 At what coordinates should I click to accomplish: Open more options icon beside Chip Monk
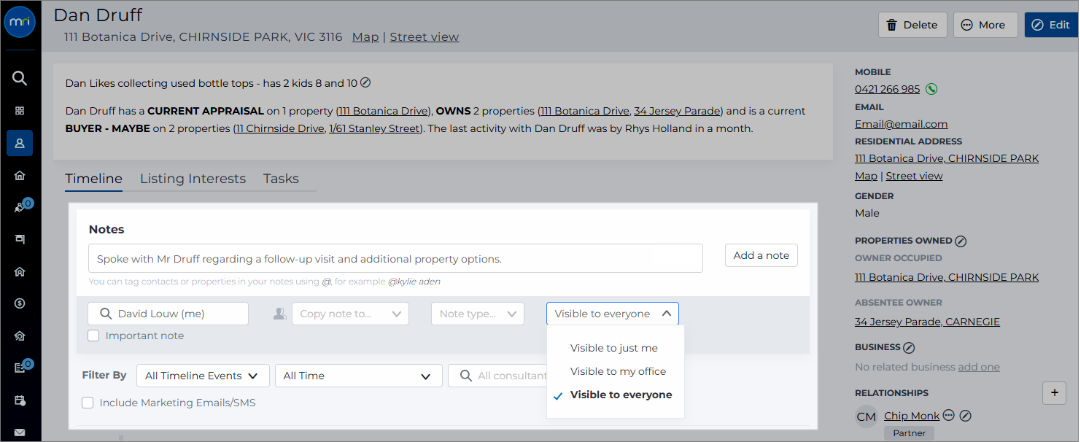949,416
